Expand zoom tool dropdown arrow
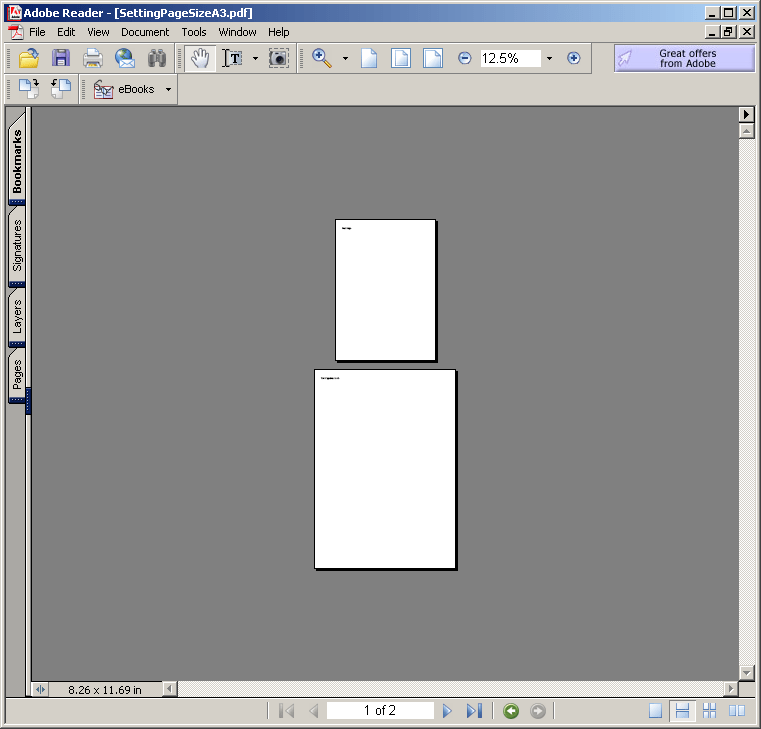 point(346,58)
